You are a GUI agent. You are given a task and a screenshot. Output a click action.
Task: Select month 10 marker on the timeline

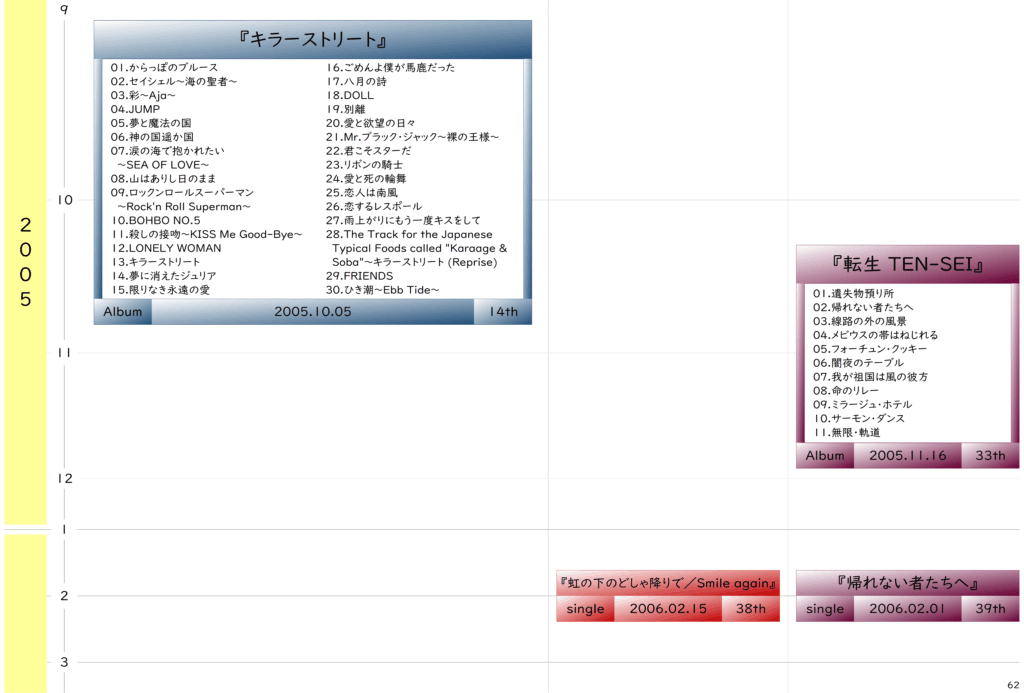point(65,200)
